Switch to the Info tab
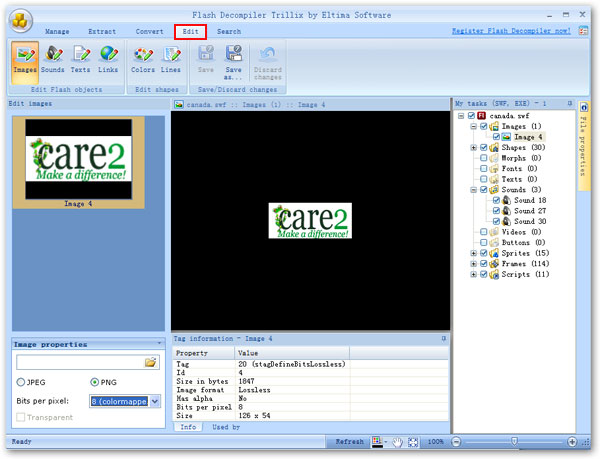 pos(188,427)
